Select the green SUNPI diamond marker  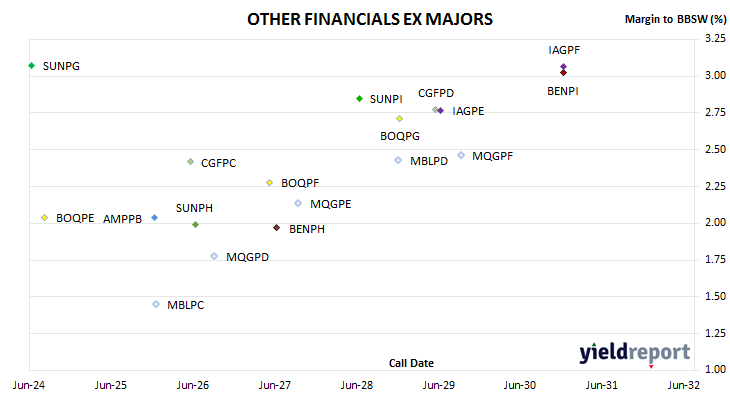[359, 99]
